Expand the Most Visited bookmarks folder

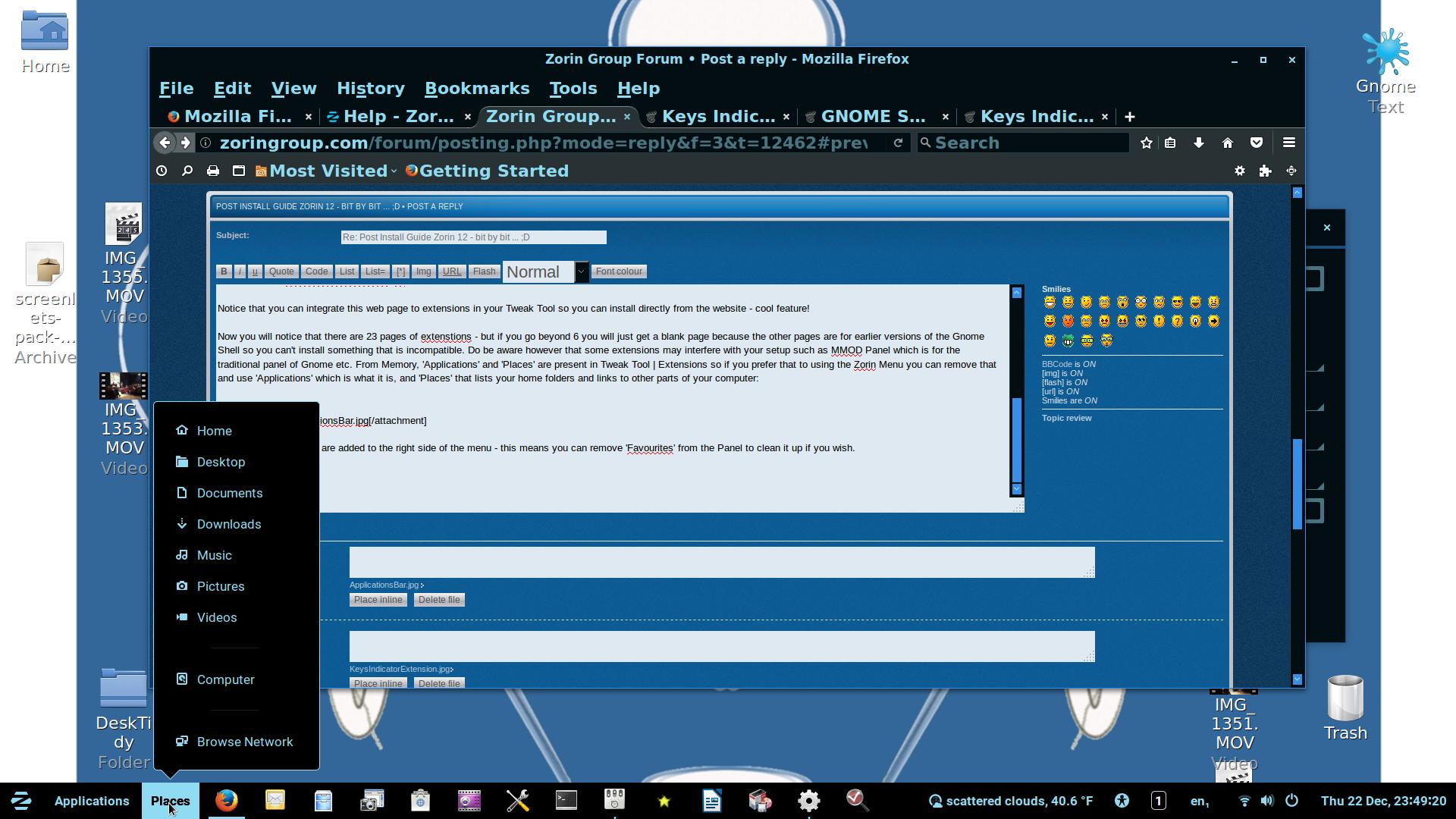point(328,171)
